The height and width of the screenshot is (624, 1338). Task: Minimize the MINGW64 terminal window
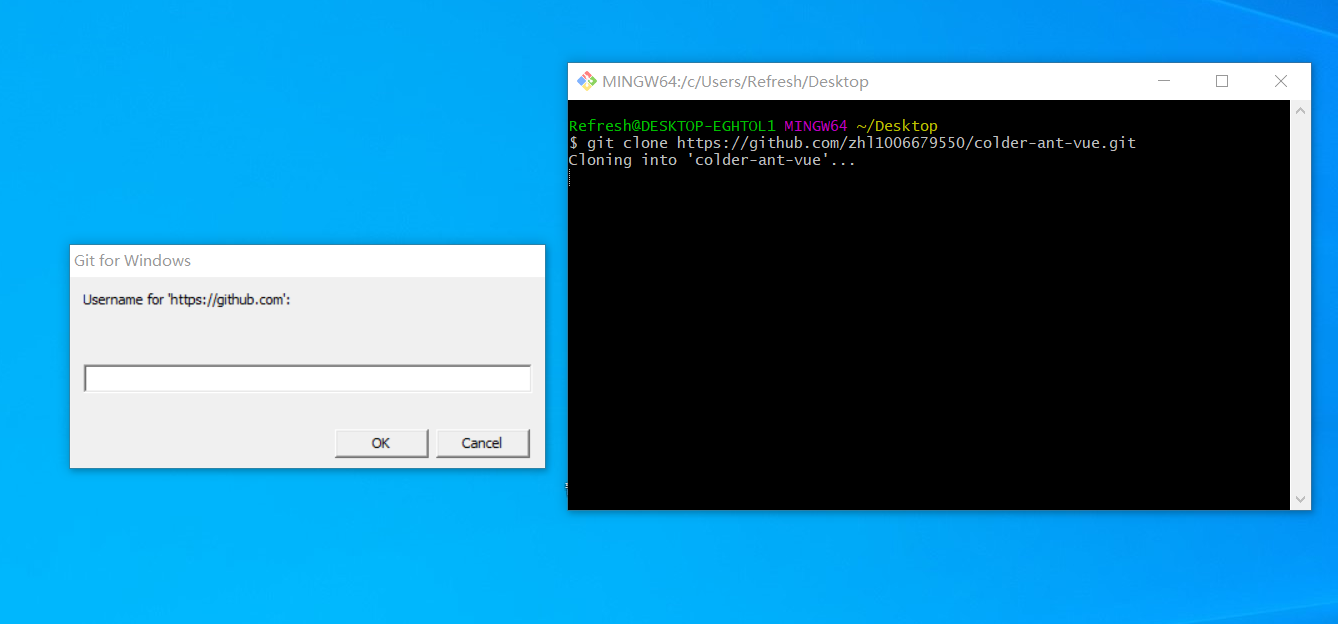point(1163,81)
